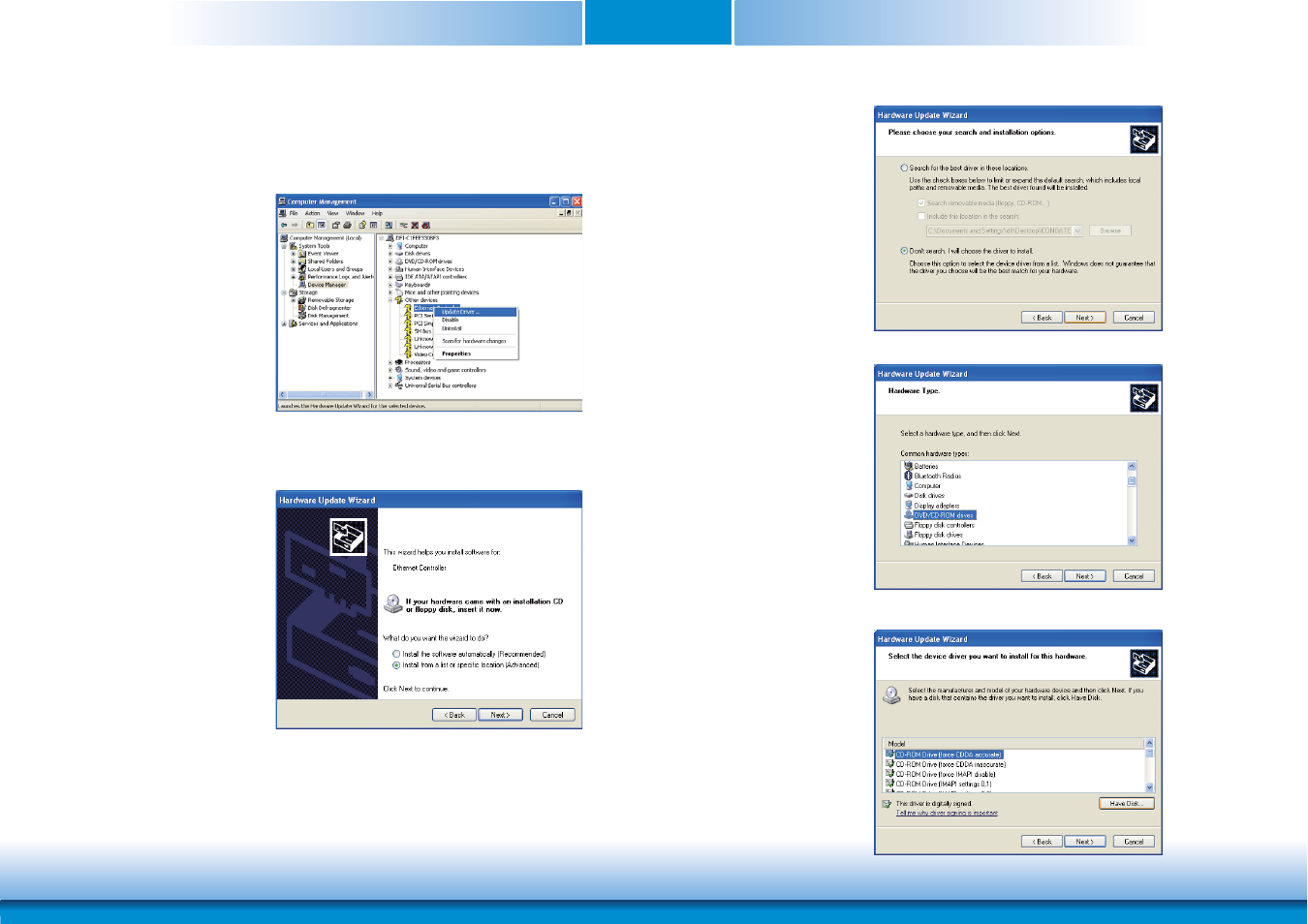Click the print icon in Computer Management toolbar
Screen dimensions: 1308x924
347,225
